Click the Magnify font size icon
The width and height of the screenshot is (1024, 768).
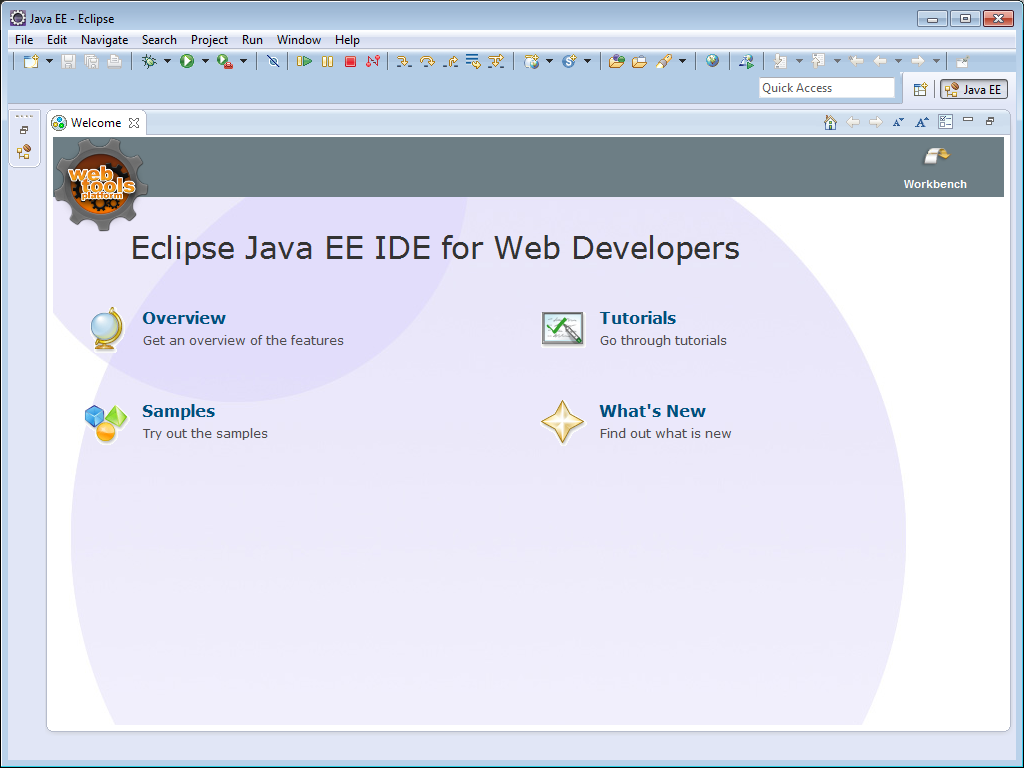coord(921,122)
